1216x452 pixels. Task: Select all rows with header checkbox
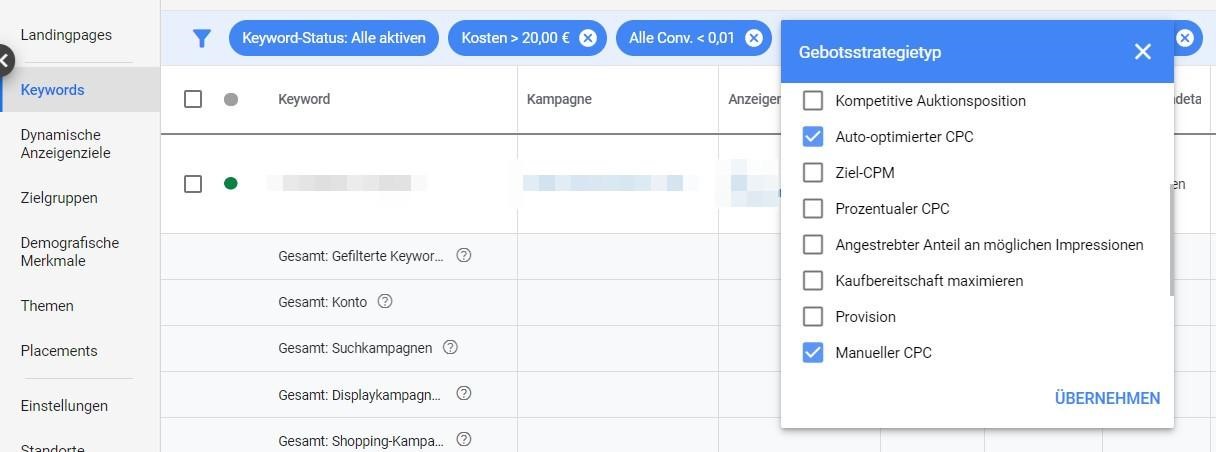pos(193,99)
